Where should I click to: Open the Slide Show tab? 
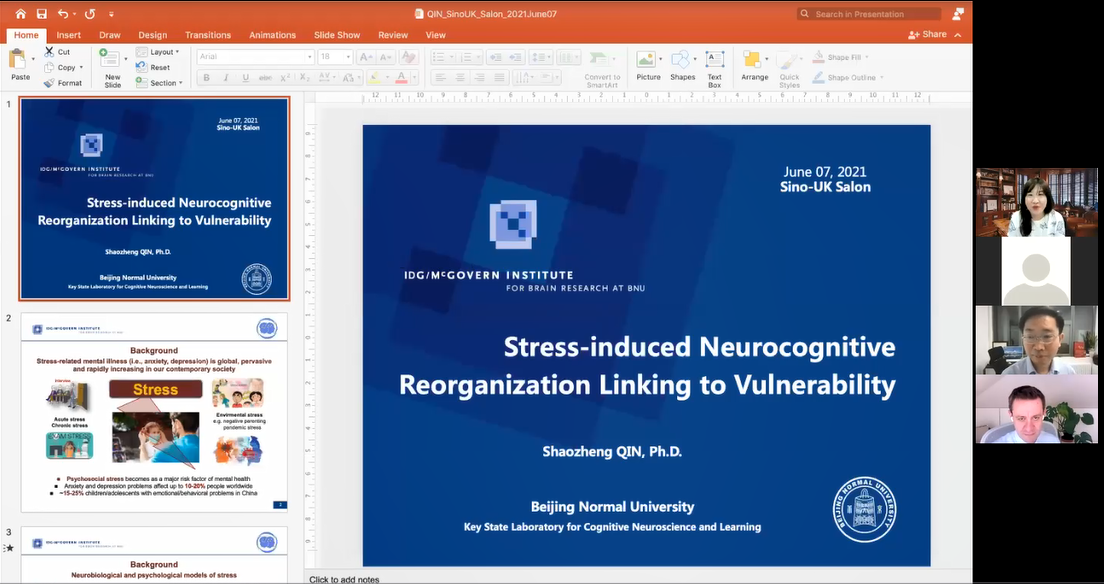click(337, 35)
